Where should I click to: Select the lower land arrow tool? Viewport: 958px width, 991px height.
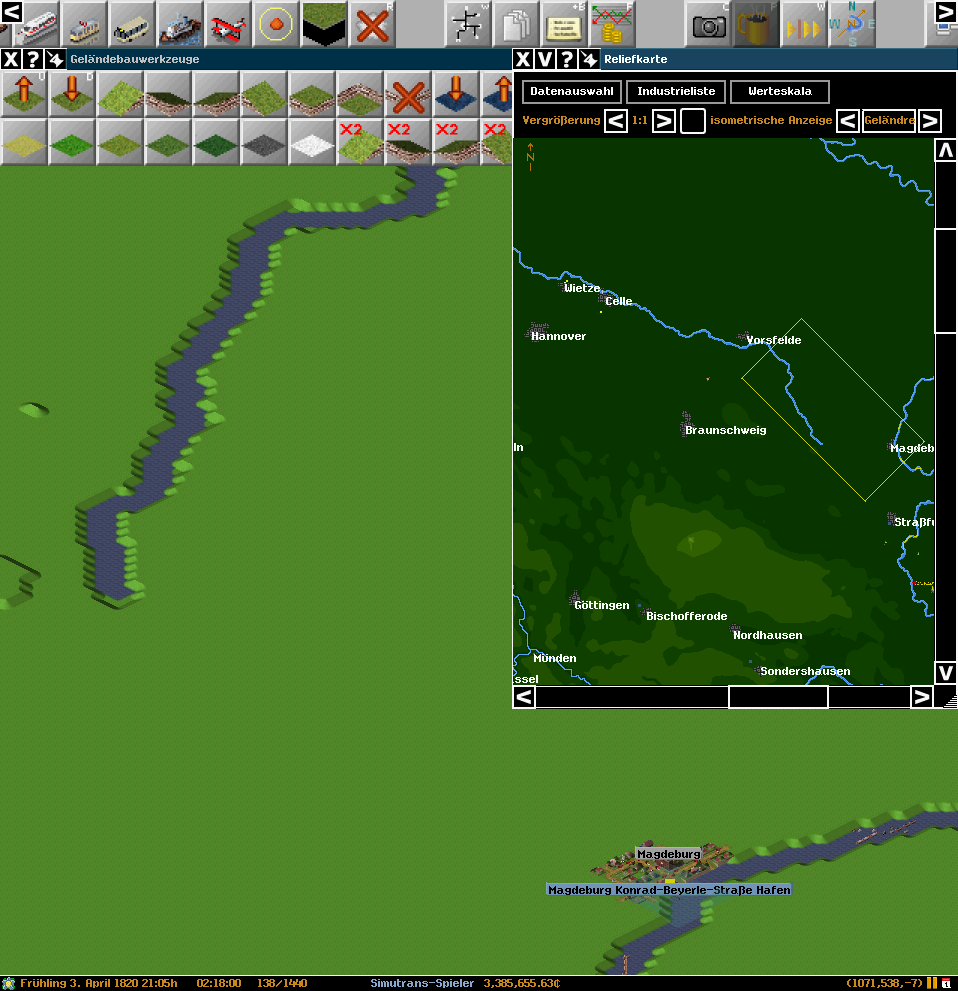pos(71,94)
